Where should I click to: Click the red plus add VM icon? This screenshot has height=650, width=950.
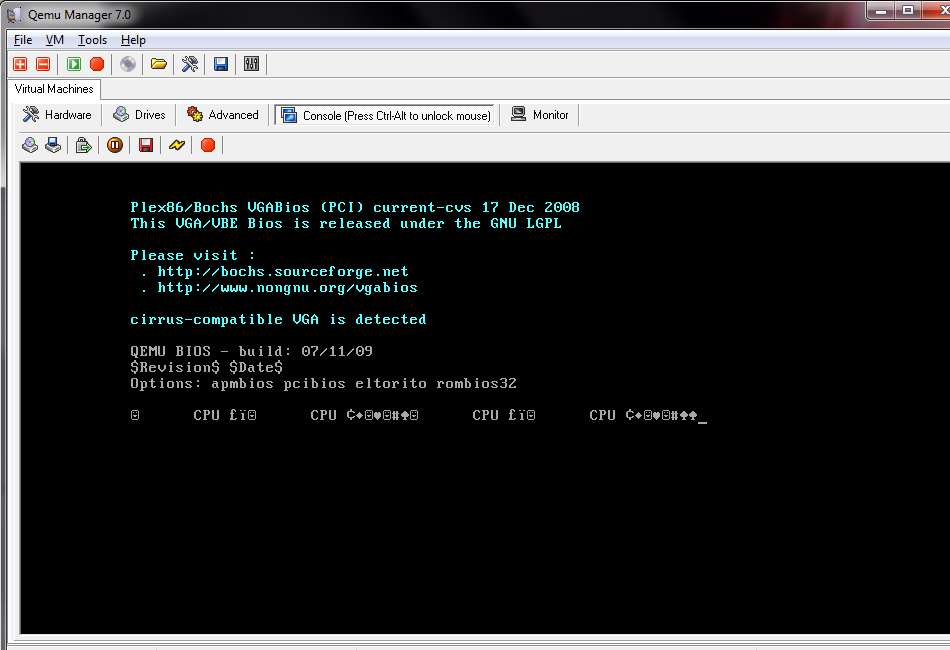(x=20, y=64)
